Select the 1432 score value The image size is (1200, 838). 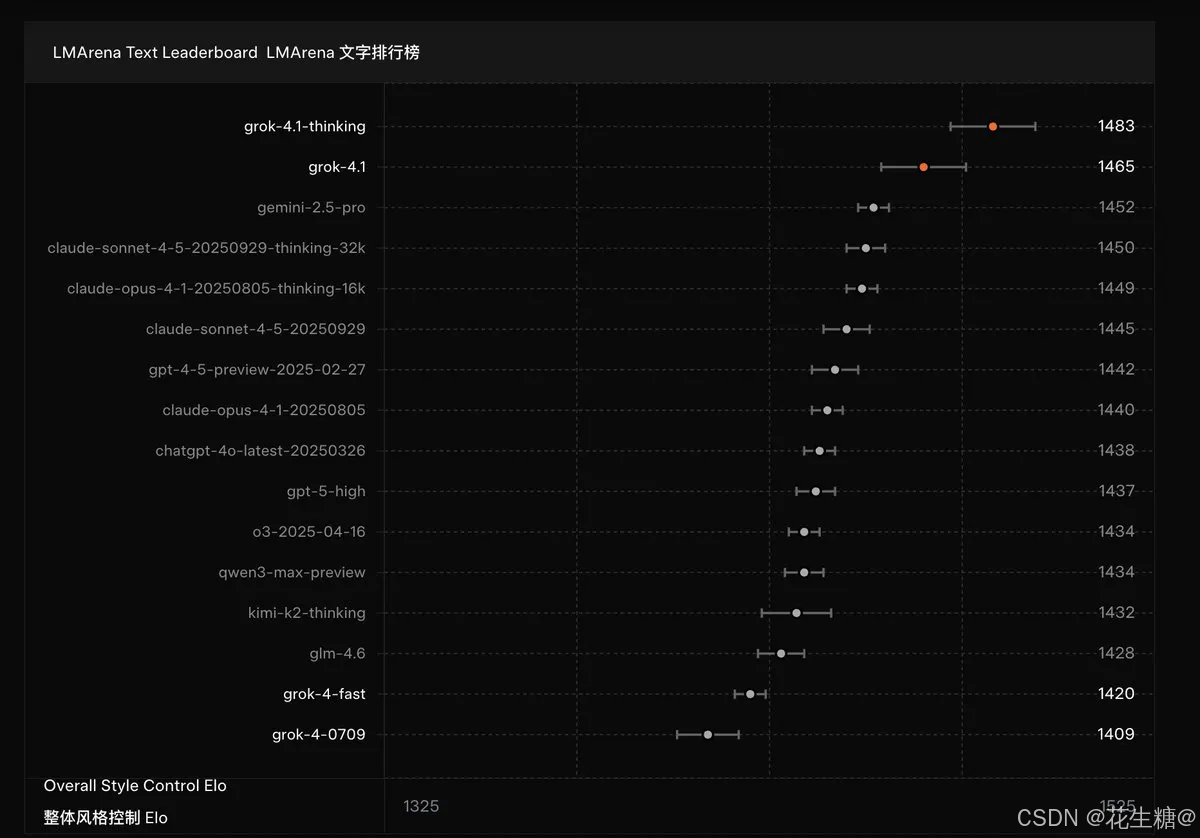point(1116,613)
